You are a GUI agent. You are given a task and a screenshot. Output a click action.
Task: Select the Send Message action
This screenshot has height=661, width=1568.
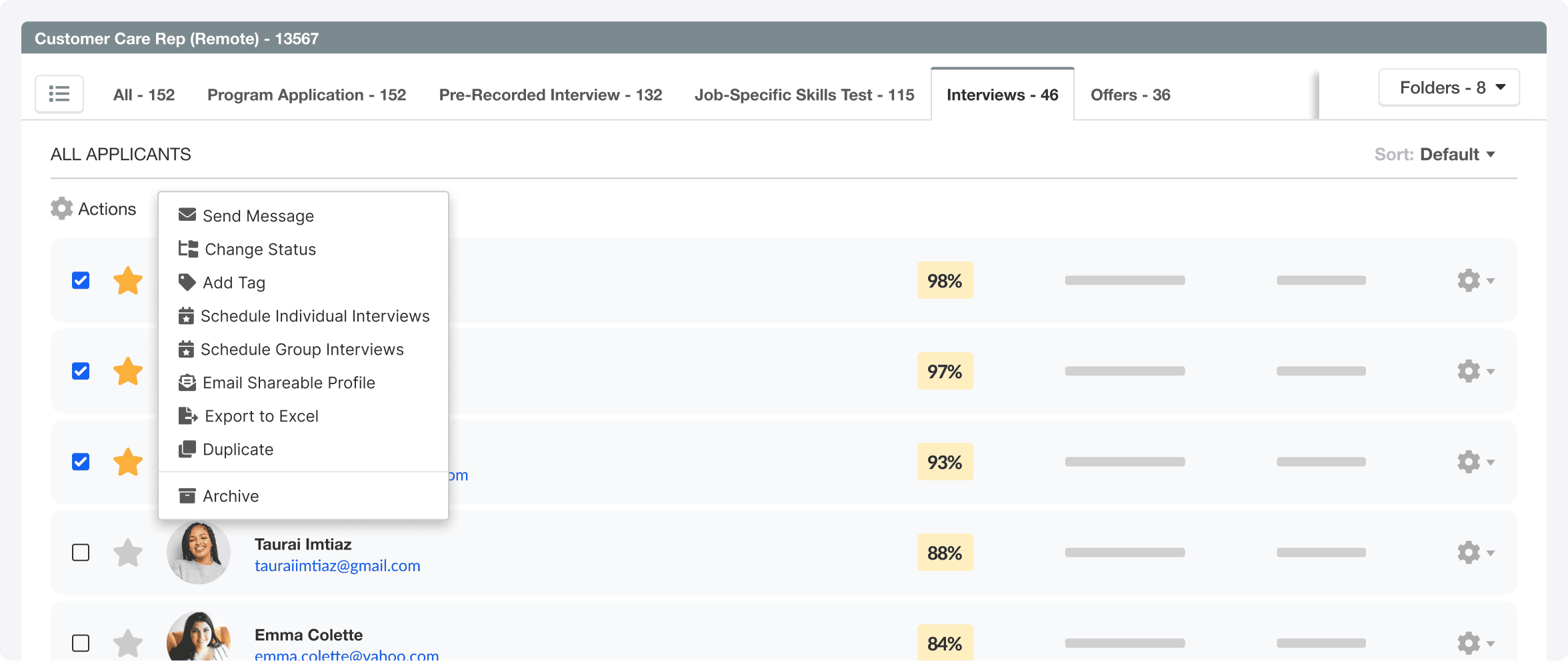click(x=259, y=215)
